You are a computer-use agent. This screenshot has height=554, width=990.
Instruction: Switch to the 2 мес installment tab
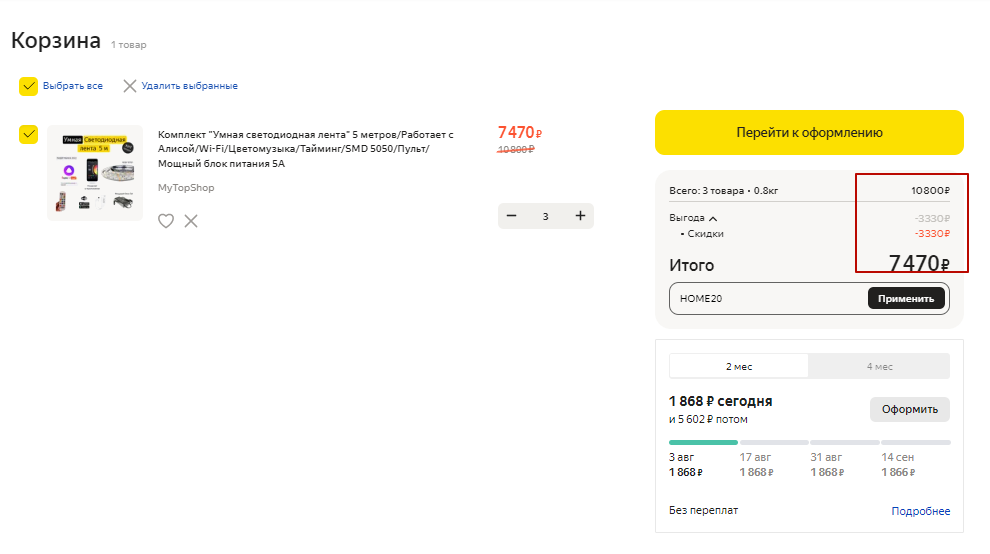(x=739, y=366)
